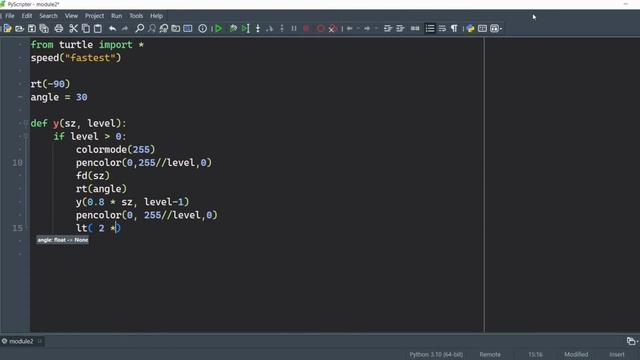The width and height of the screenshot is (640, 360).
Task: Navigate back in editor history
Action: [x=350, y=29]
